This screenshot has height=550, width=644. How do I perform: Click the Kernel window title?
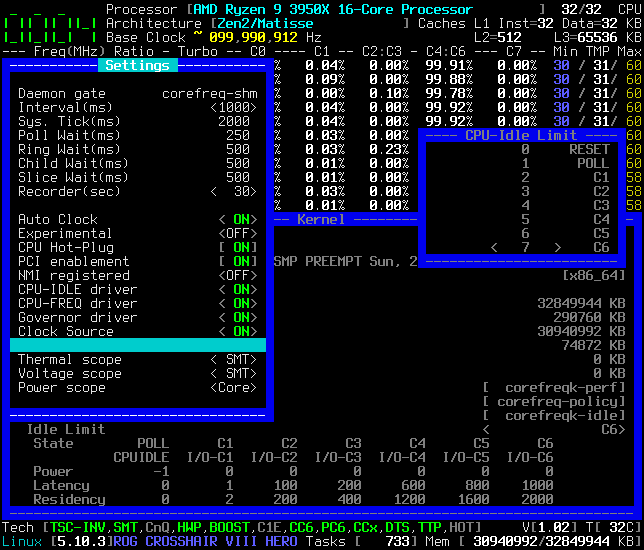click(x=321, y=219)
